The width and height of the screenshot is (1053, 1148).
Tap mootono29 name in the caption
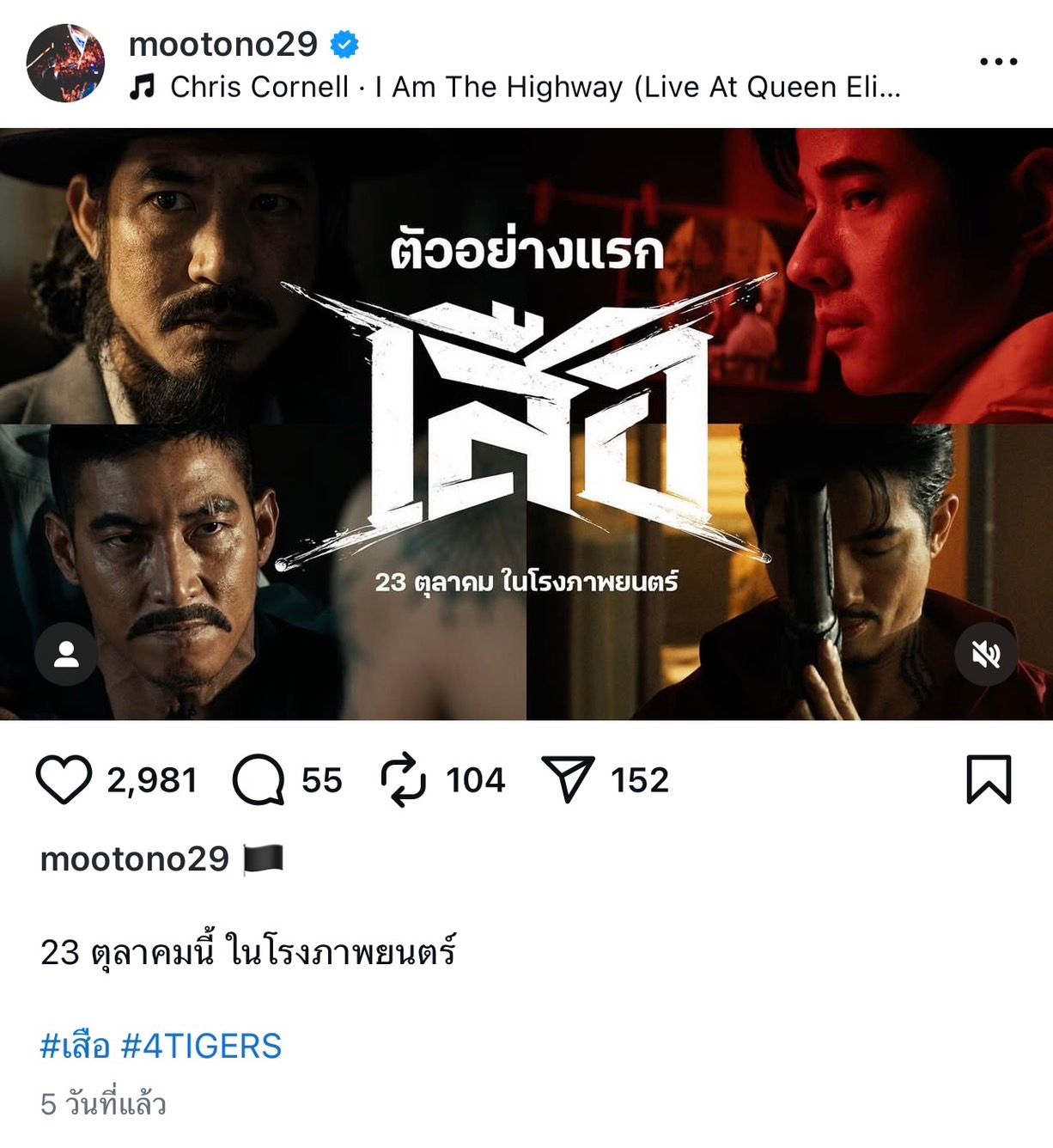(135, 859)
